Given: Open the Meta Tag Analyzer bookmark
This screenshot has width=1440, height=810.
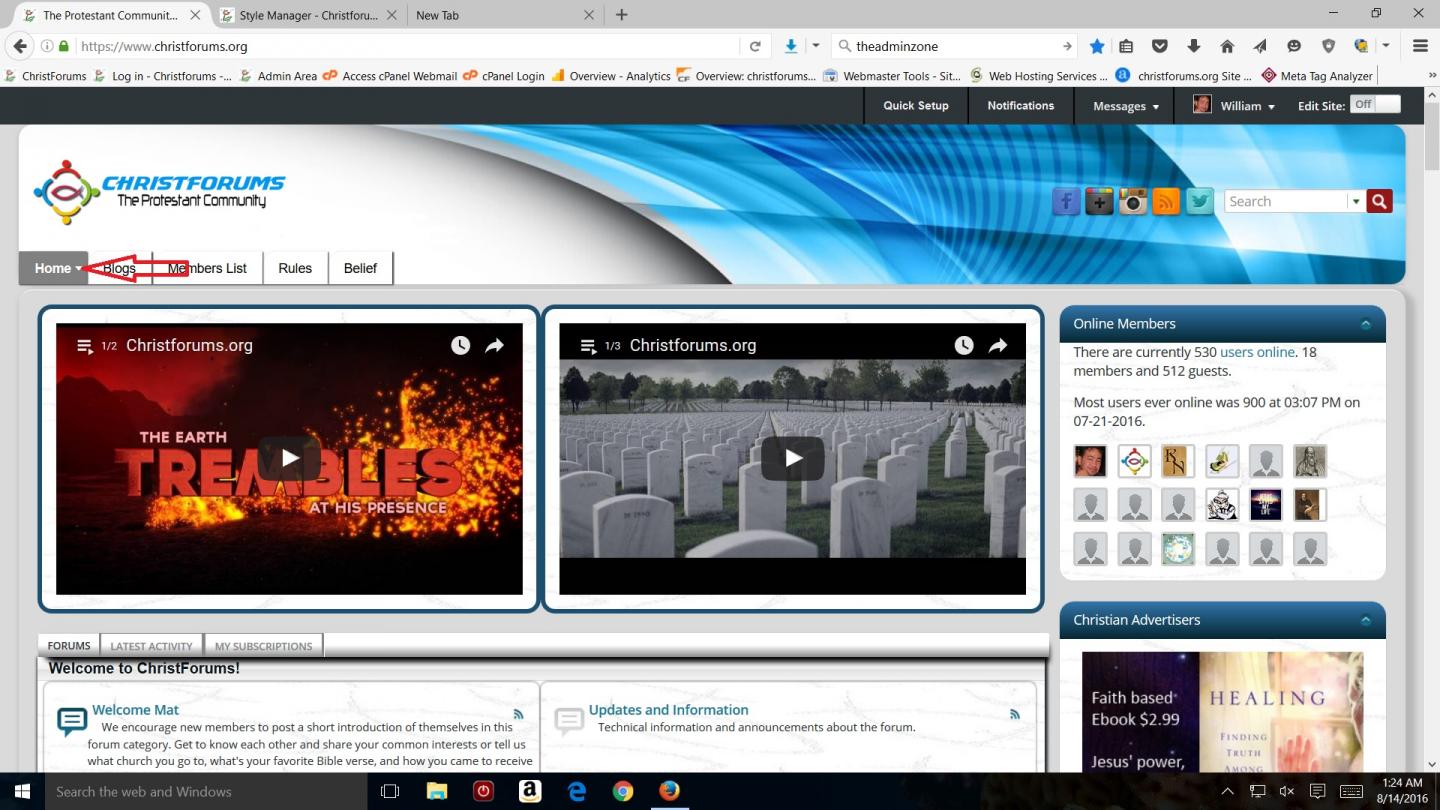Looking at the screenshot, I should 1317,76.
